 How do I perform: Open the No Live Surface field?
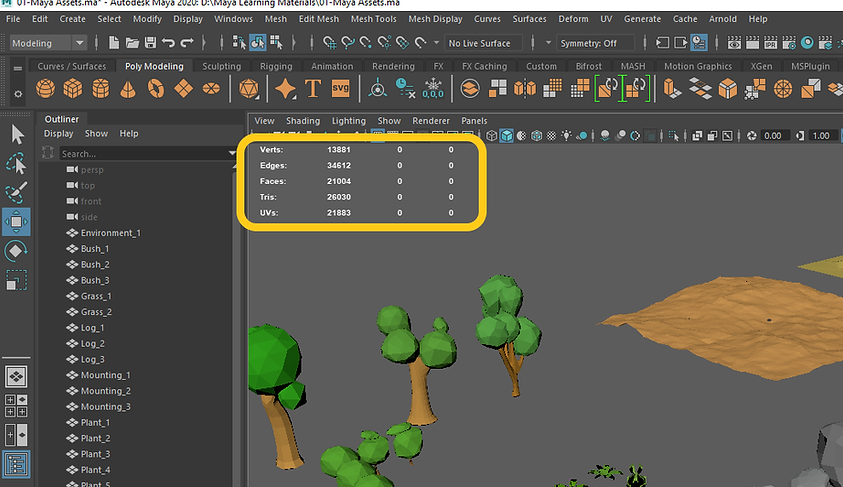click(x=483, y=43)
